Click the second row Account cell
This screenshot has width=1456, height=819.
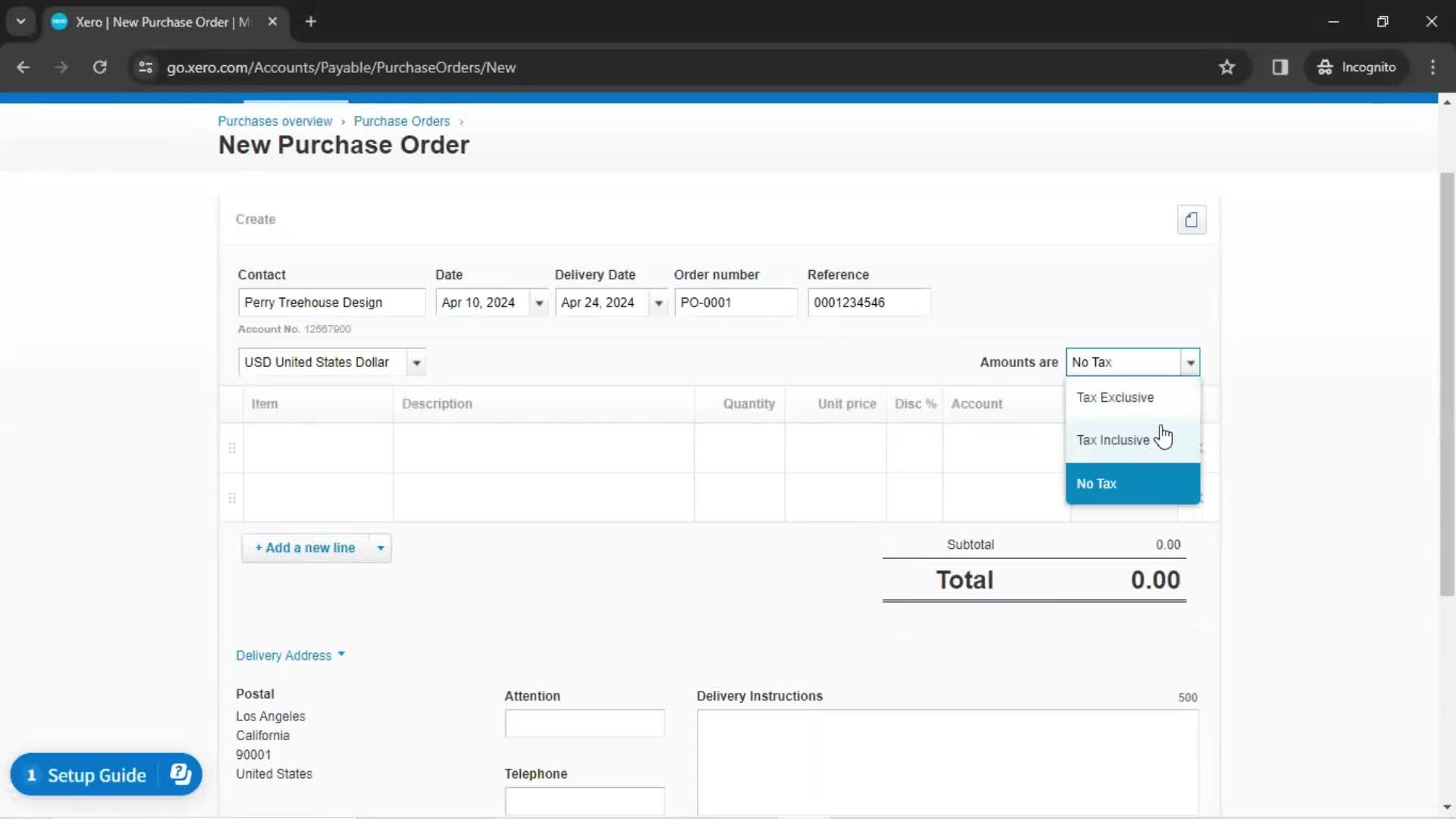pos(1006,497)
